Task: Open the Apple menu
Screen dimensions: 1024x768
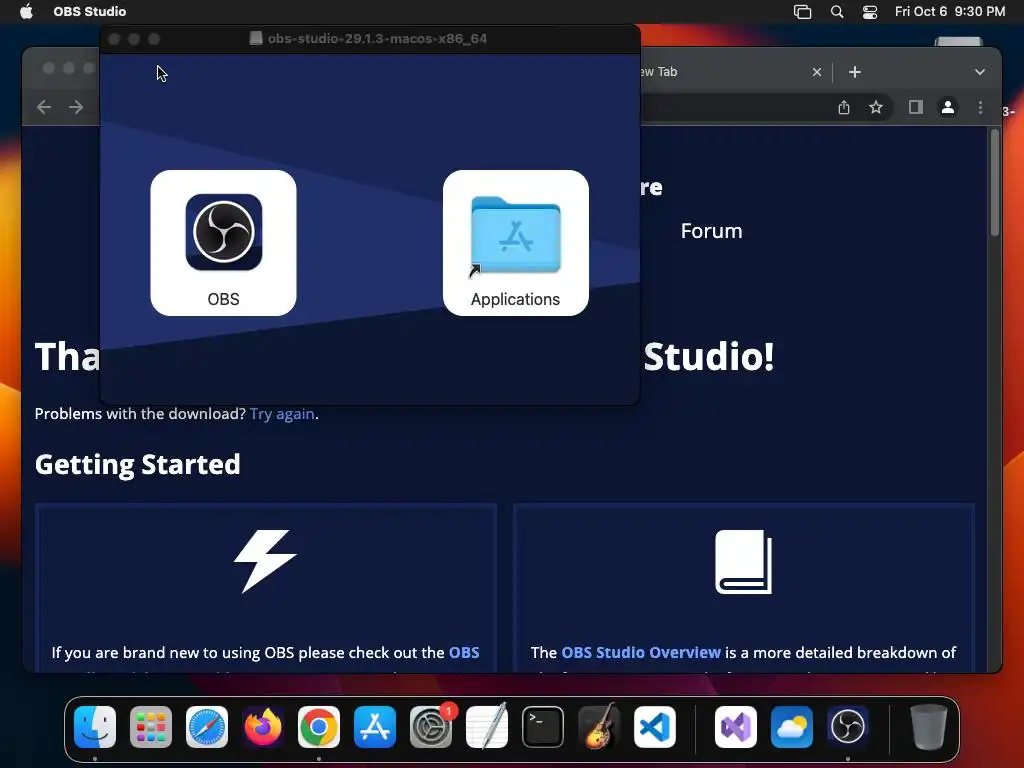Action: point(26,11)
